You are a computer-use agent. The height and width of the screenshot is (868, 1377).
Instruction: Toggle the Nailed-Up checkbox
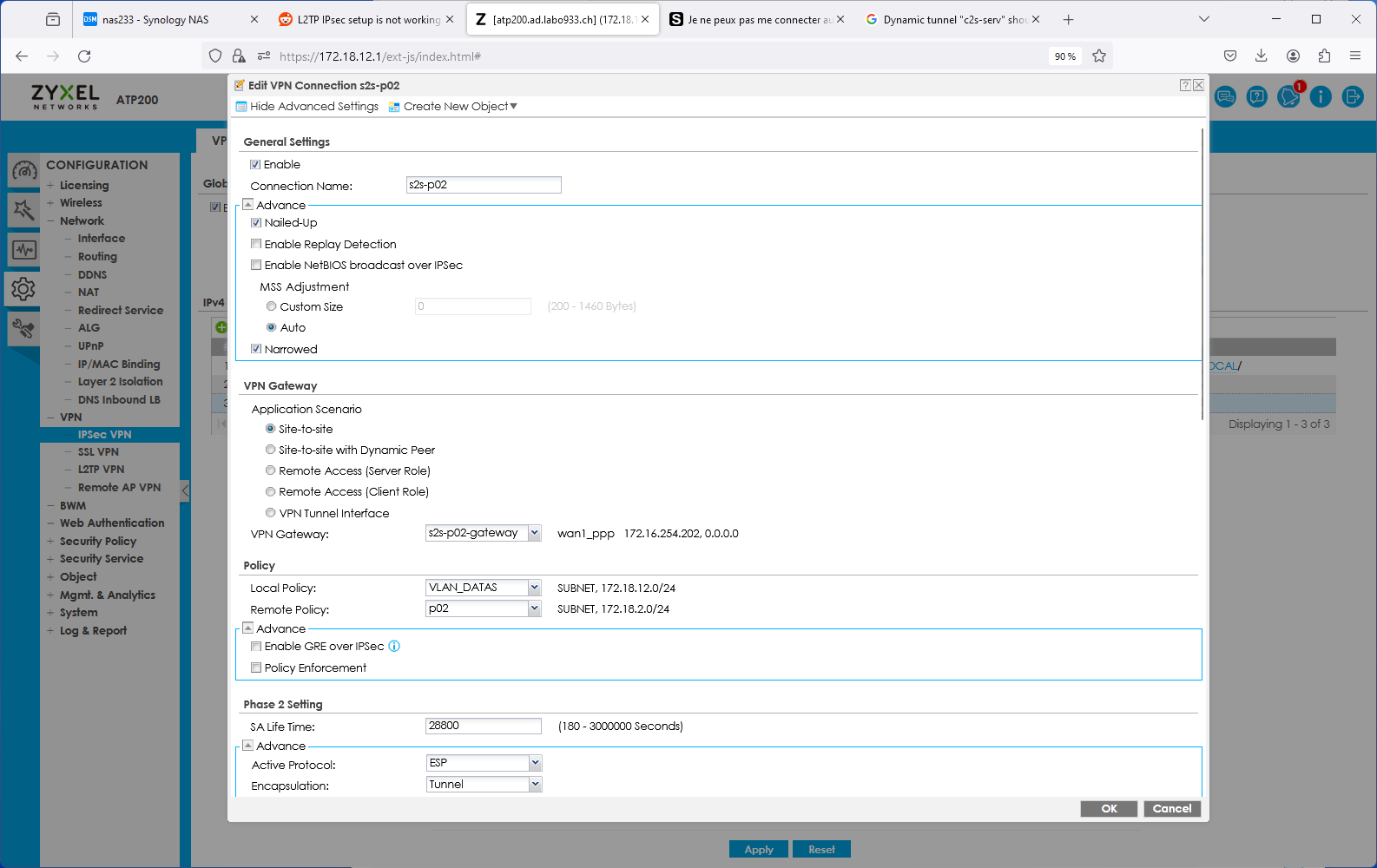pyautogui.click(x=256, y=223)
